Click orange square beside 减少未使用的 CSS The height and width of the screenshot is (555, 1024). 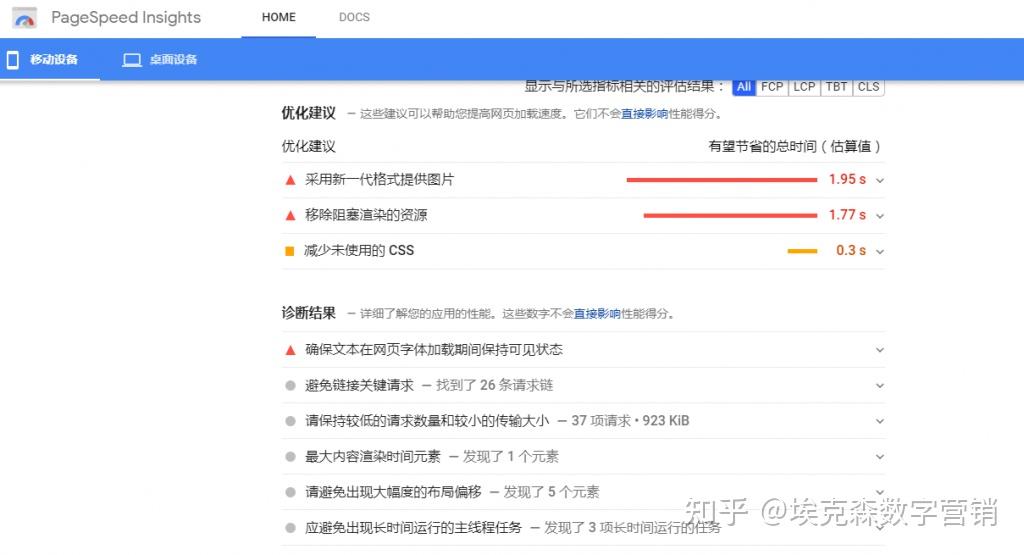tap(290, 251)
